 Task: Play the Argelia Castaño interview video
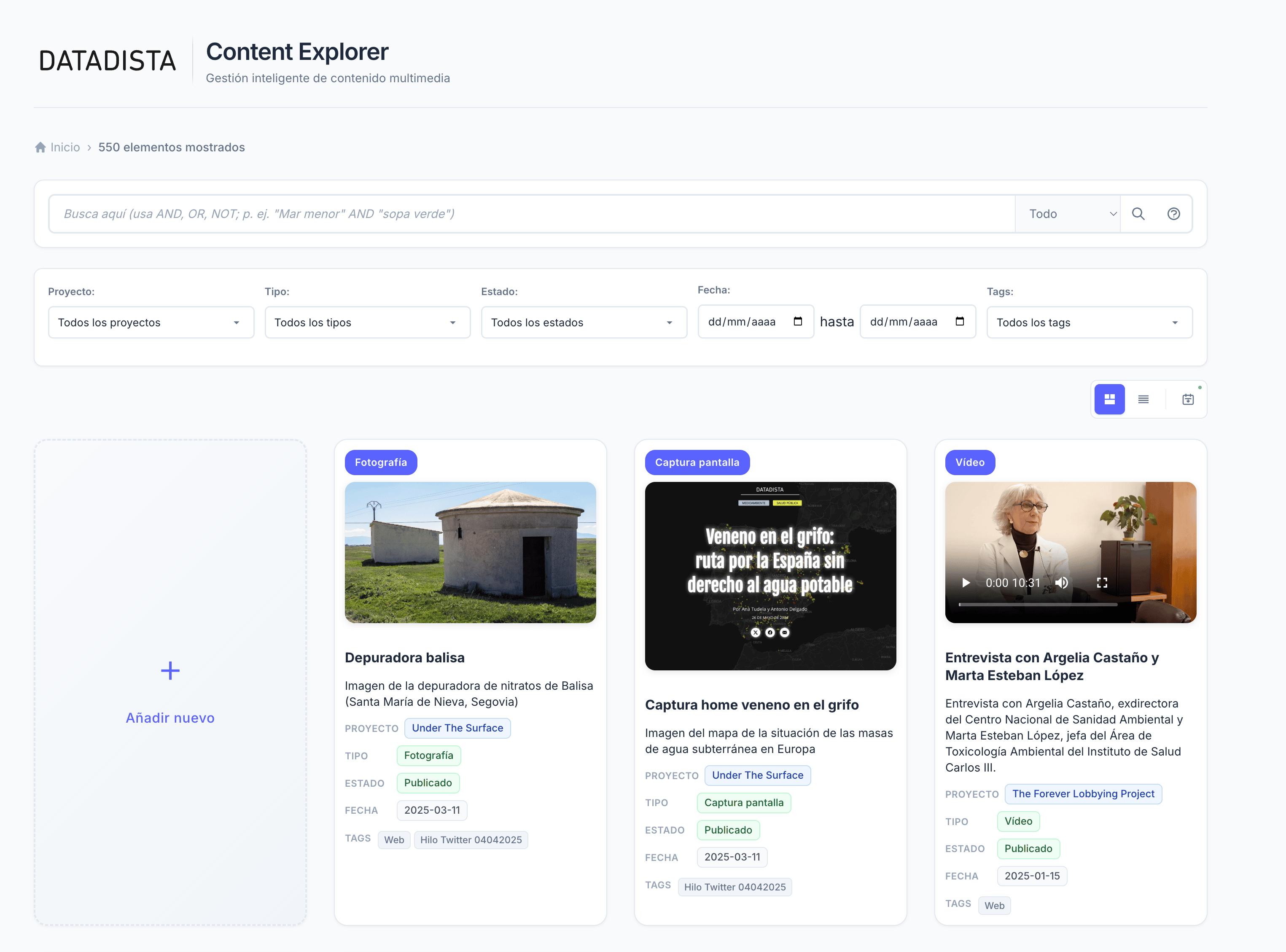tap(966, 583)
